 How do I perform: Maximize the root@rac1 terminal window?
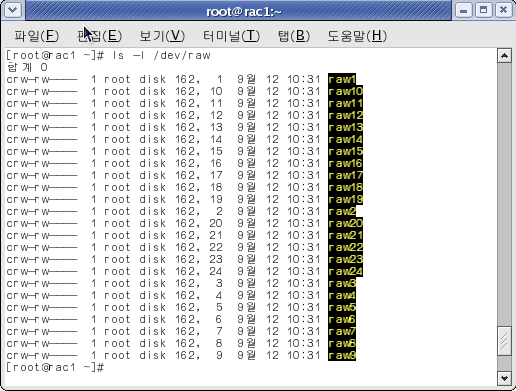coord(483,10)
